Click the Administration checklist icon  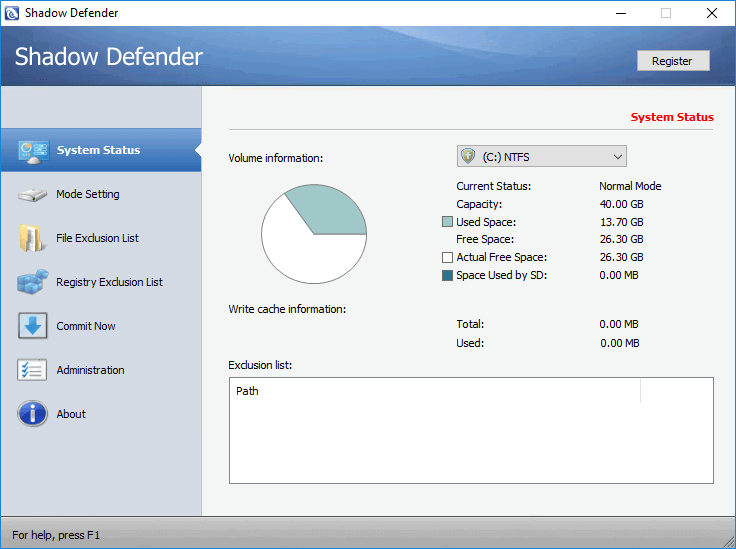32,370
